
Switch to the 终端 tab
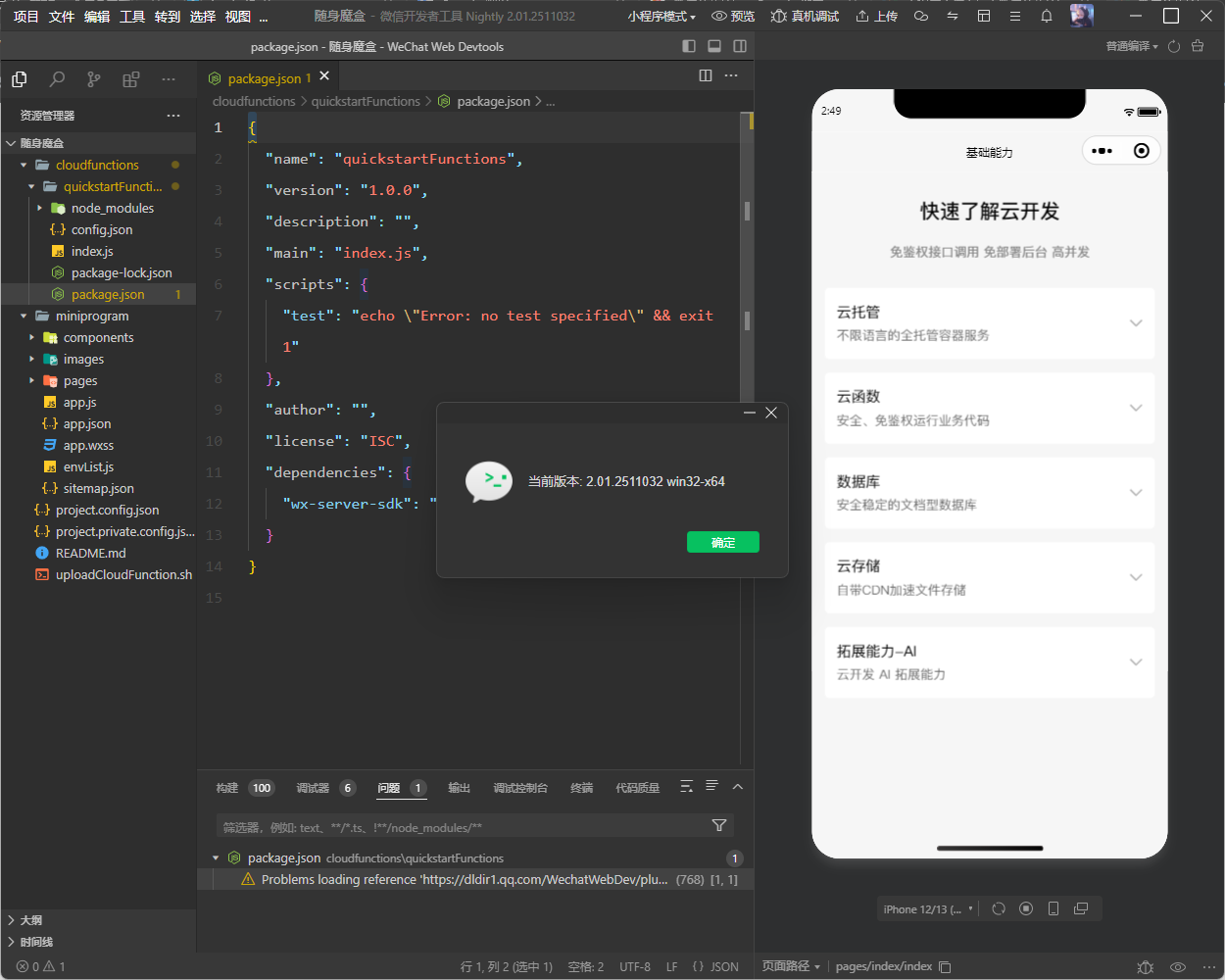(x=582, y=788)
